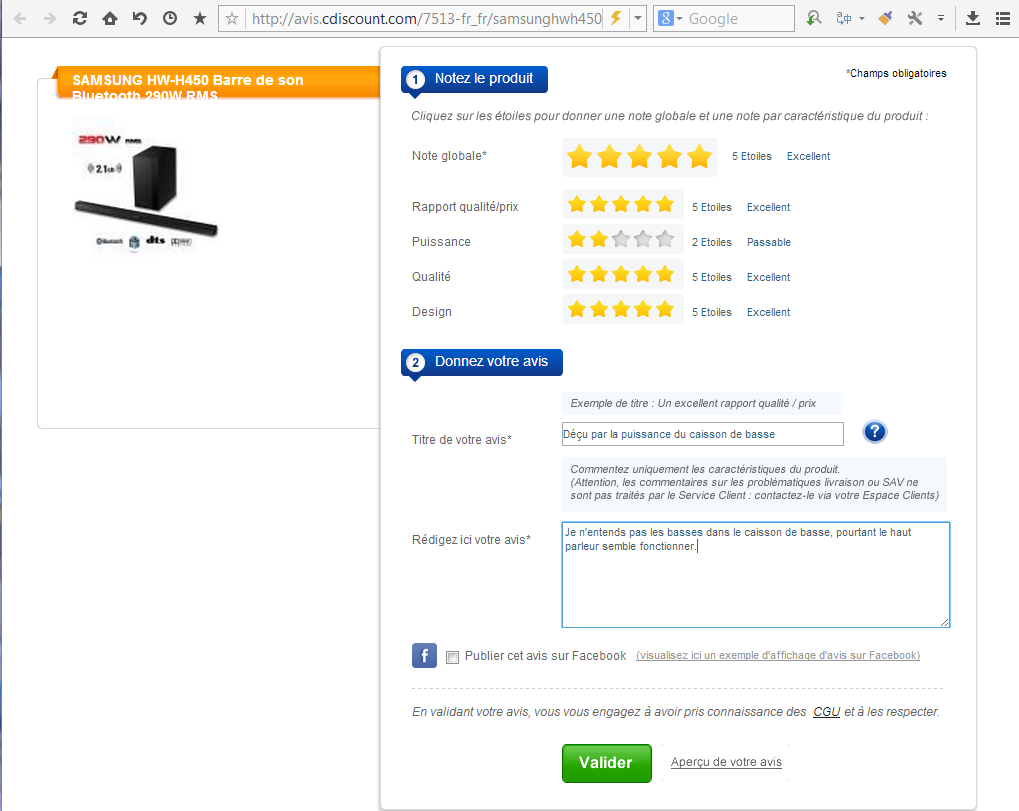Open the Google search engine selector
The image size is (1019, 811).
(x=670, y=18)
